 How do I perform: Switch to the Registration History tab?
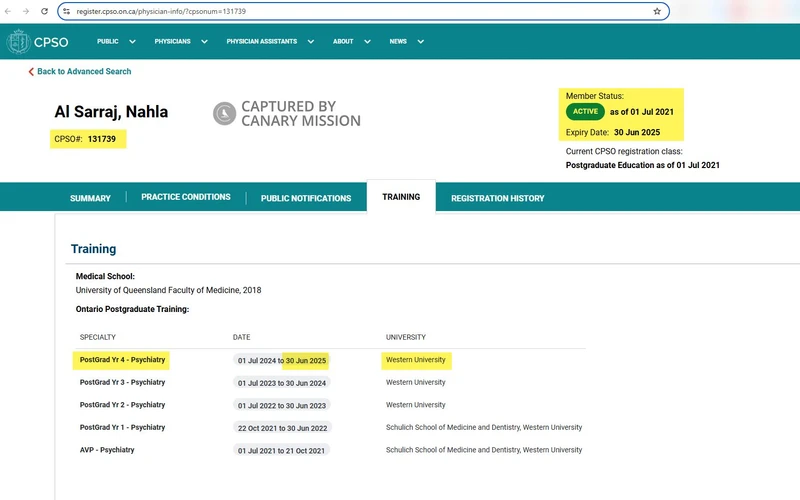coord(497,198)
